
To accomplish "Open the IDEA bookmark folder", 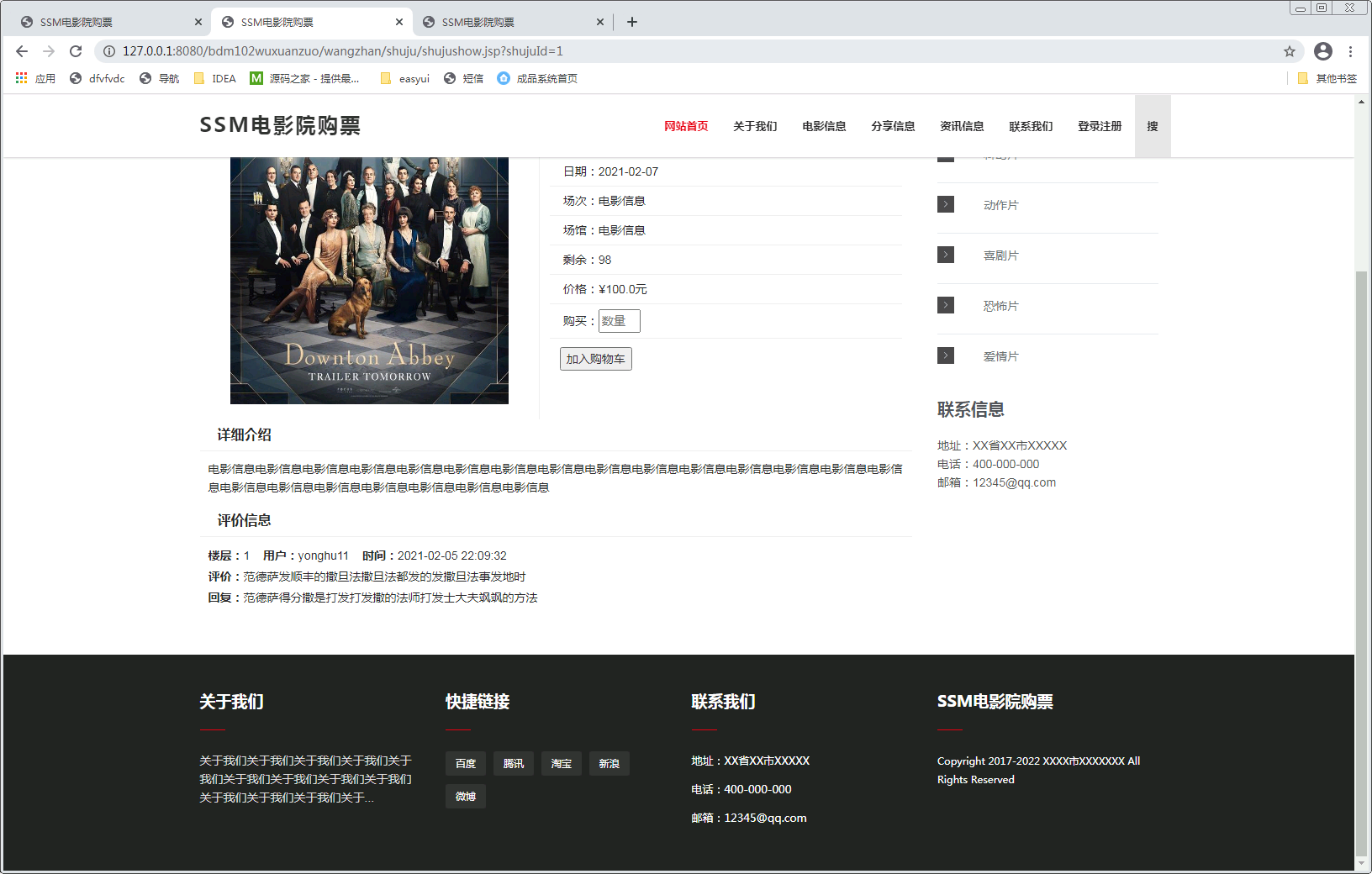I will (x=215, y=78).
